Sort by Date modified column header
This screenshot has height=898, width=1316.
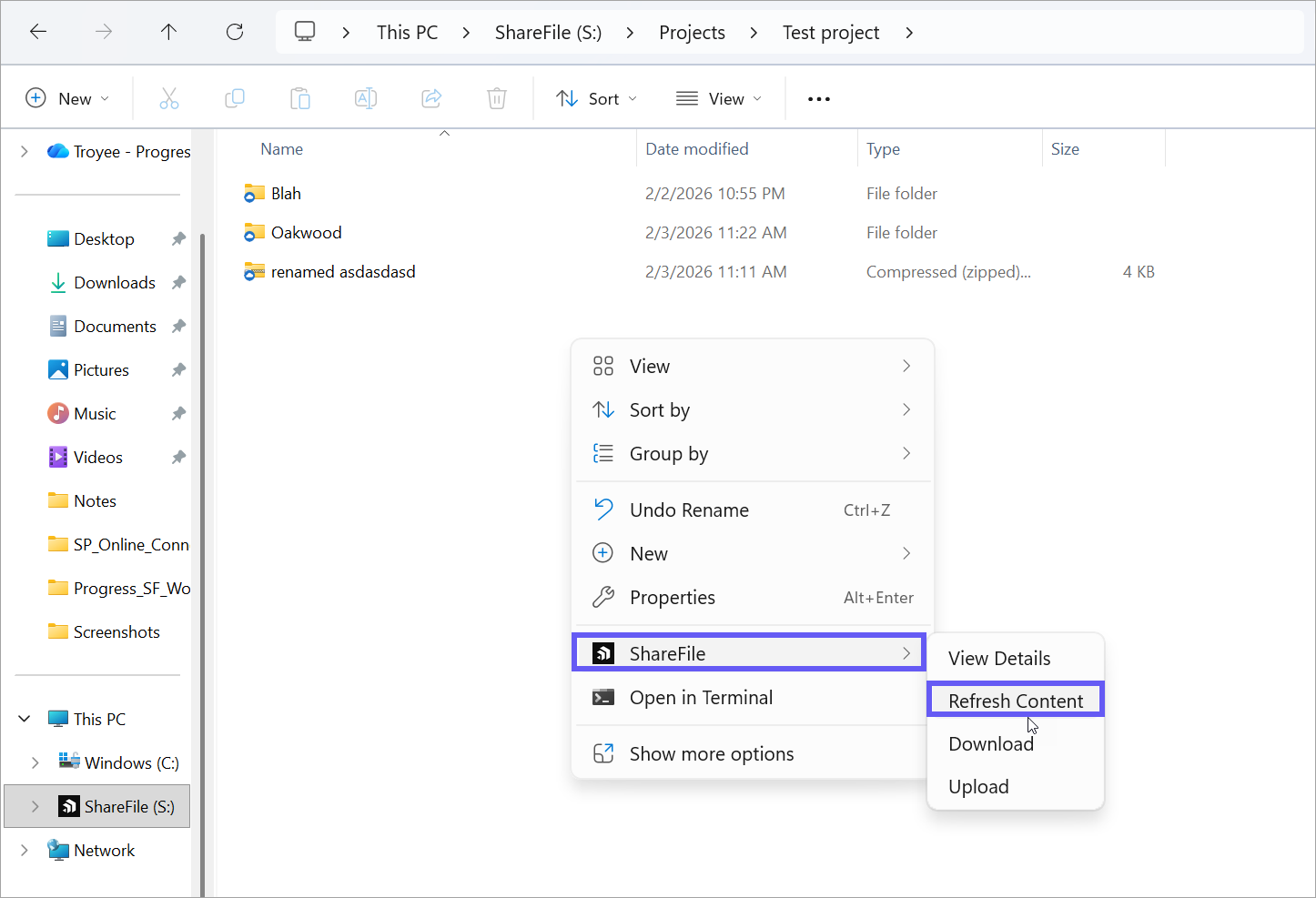(x=697, y=149)
